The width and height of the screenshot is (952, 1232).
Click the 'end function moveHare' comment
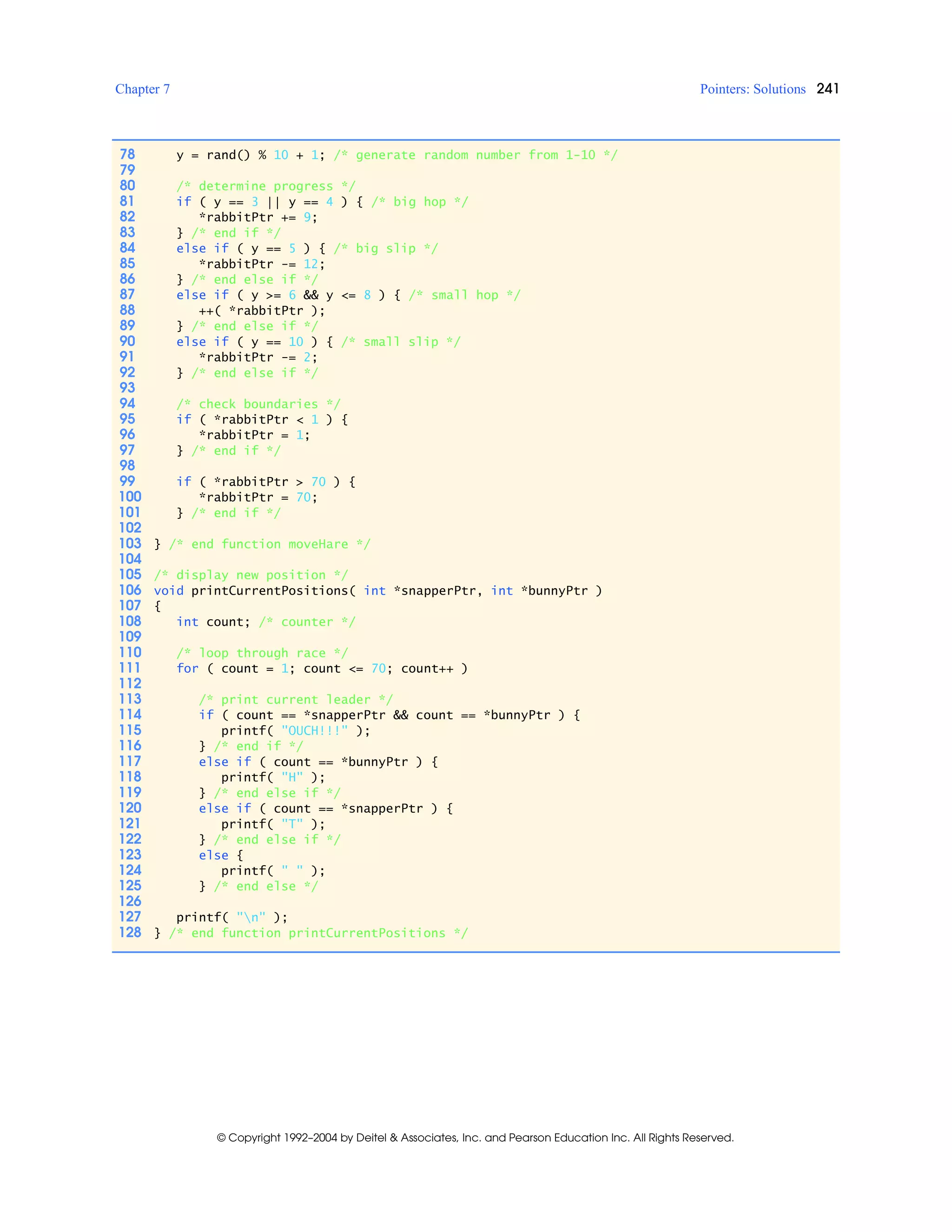click(270, 544)
